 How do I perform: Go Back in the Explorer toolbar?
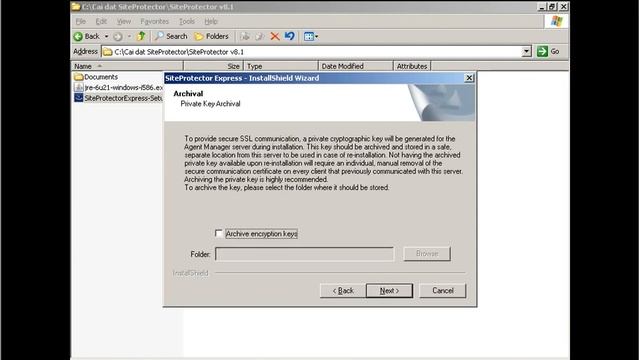pos(87,36)
